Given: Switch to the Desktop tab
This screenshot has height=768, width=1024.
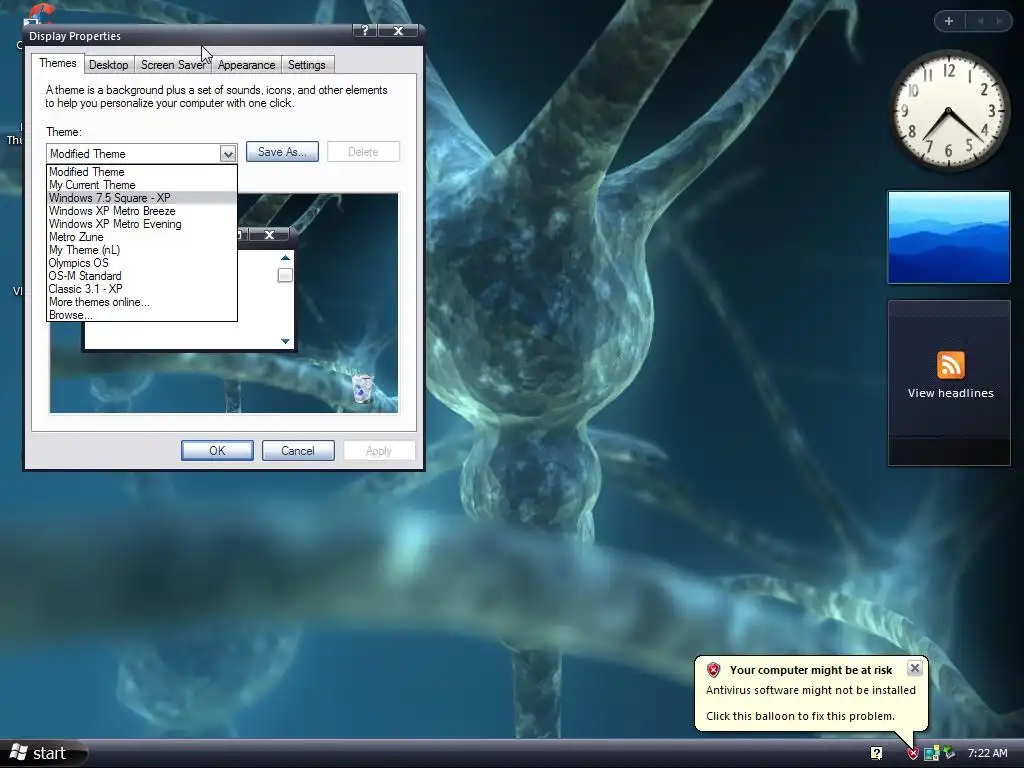Looking at the screenshot, I should [108, 65].
